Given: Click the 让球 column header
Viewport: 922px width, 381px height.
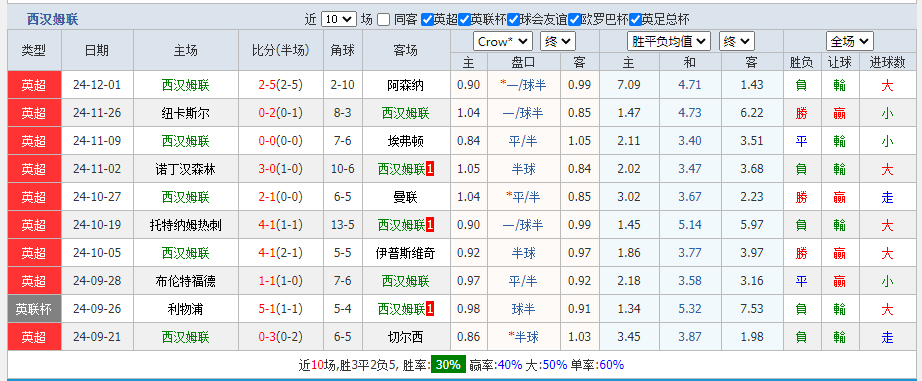Looking at the screenshot, I should (x=840, y=62).
